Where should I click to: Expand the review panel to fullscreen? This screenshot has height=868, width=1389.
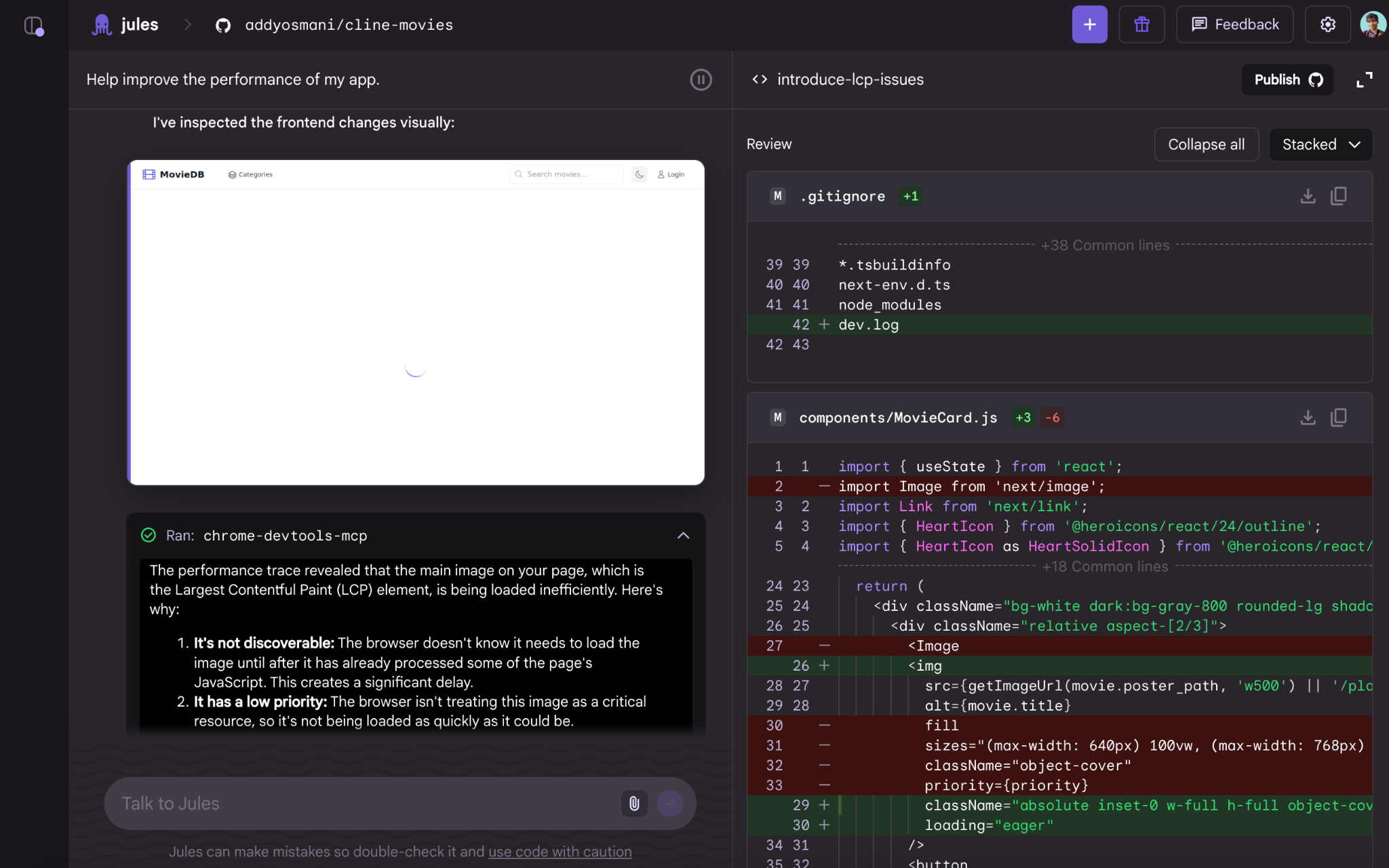pyautogui.click(x=1365, y=80)
